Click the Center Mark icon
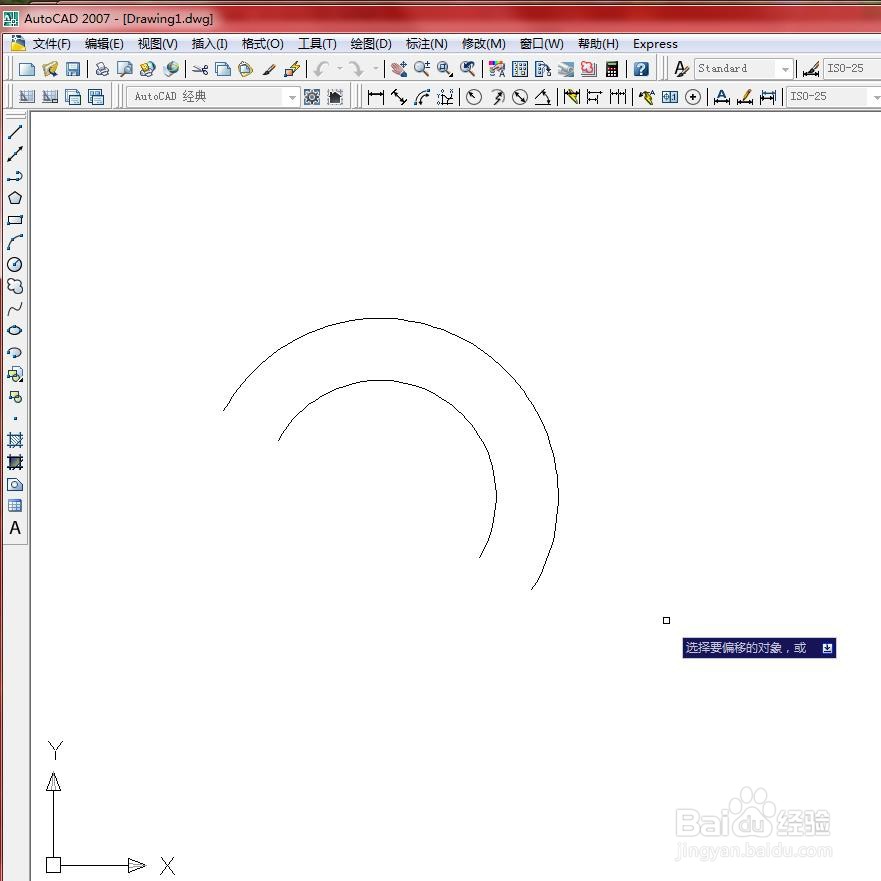This screenshot has width=881, height=881. [x=693, y=97]
